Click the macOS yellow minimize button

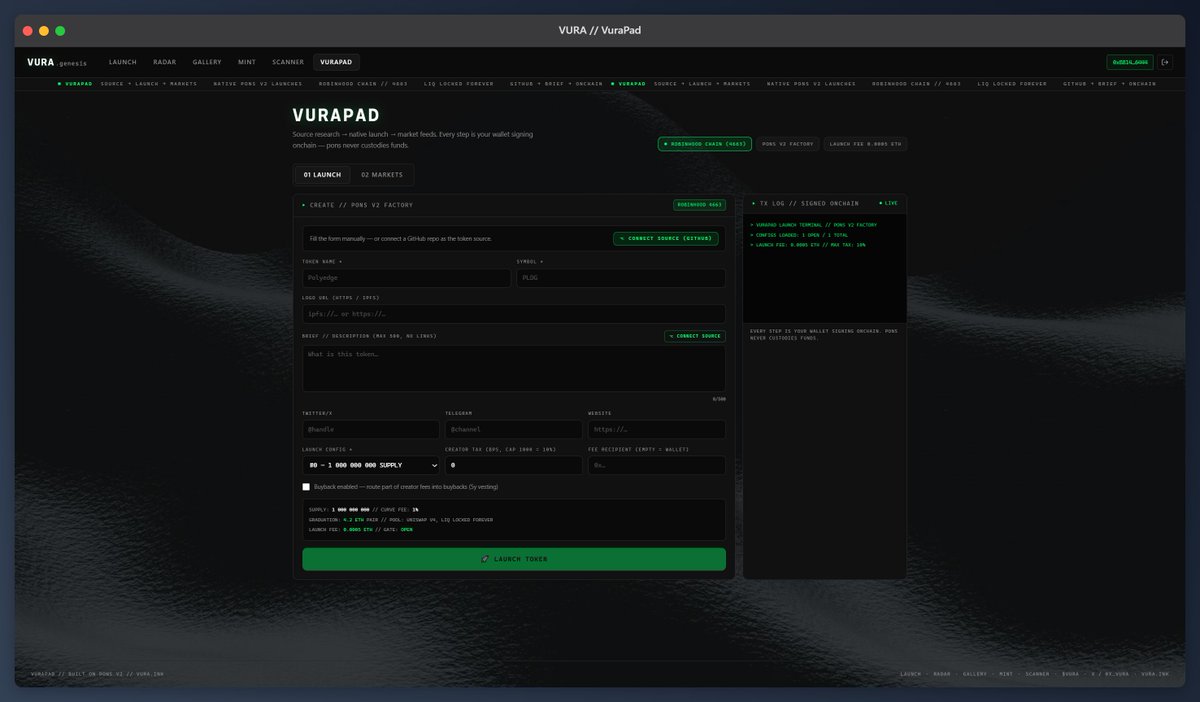(44, 31)
